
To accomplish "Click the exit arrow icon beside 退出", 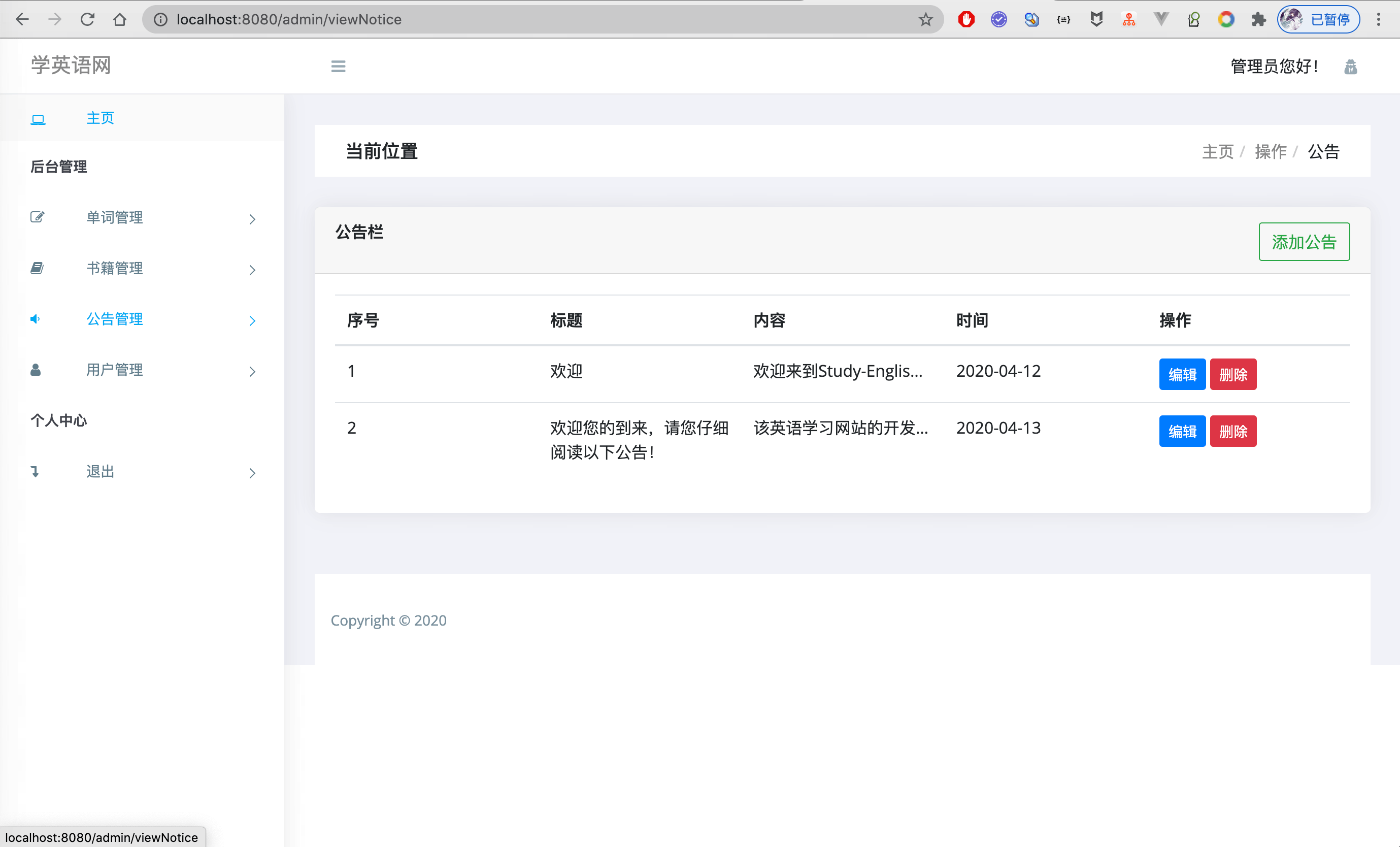I will pyautogui.click(x=35, y=471).
